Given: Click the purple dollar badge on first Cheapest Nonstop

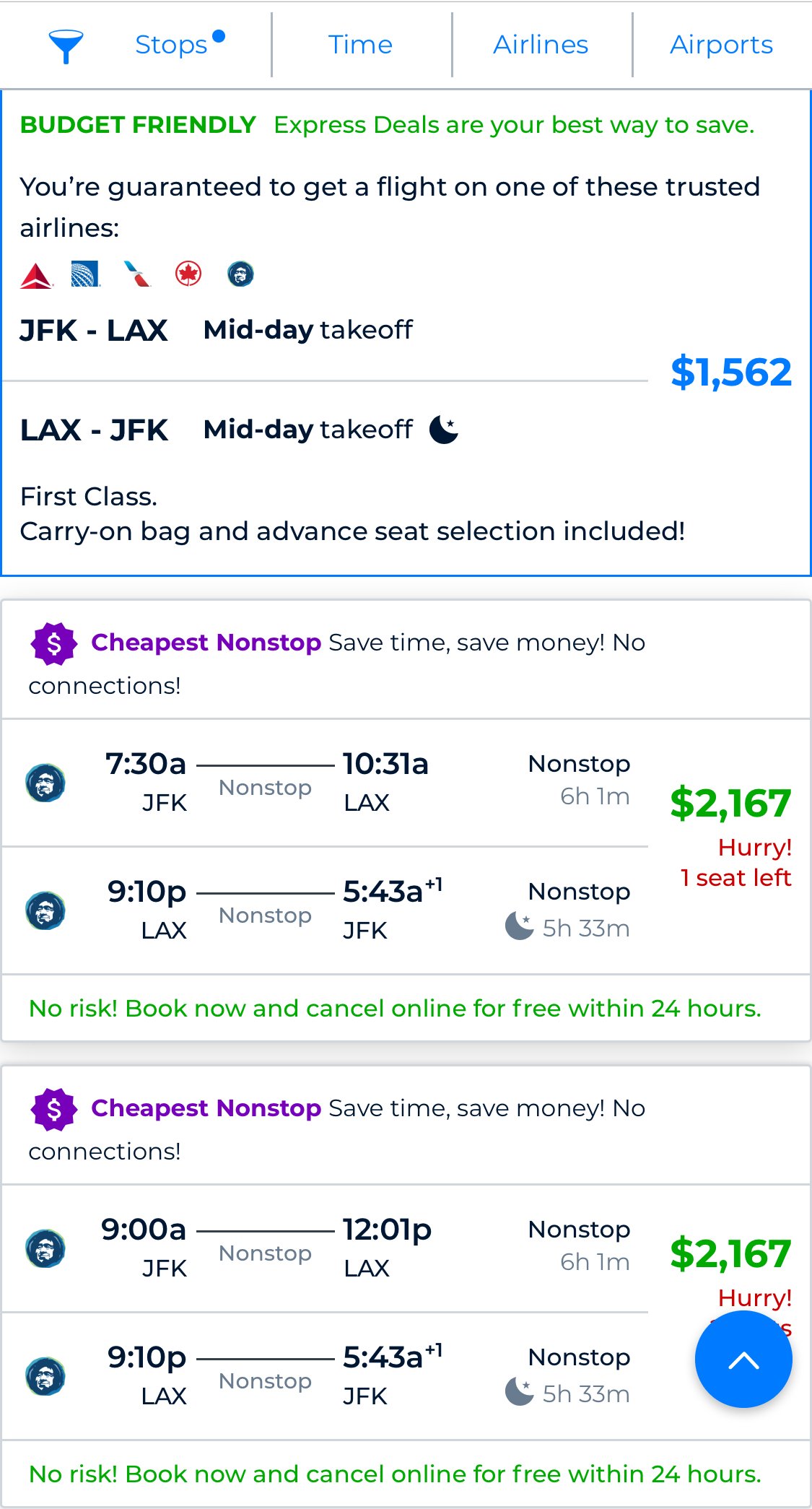Looking at the screenshot, I should [54, 643].
